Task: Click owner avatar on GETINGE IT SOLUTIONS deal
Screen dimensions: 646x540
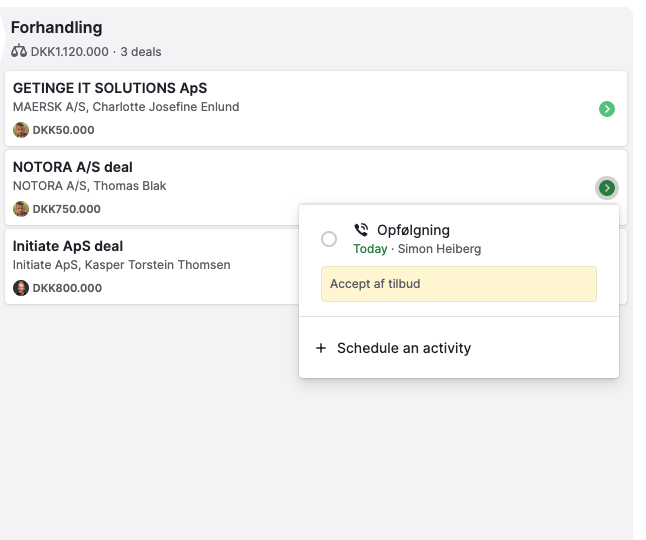Action: [21, 130]
